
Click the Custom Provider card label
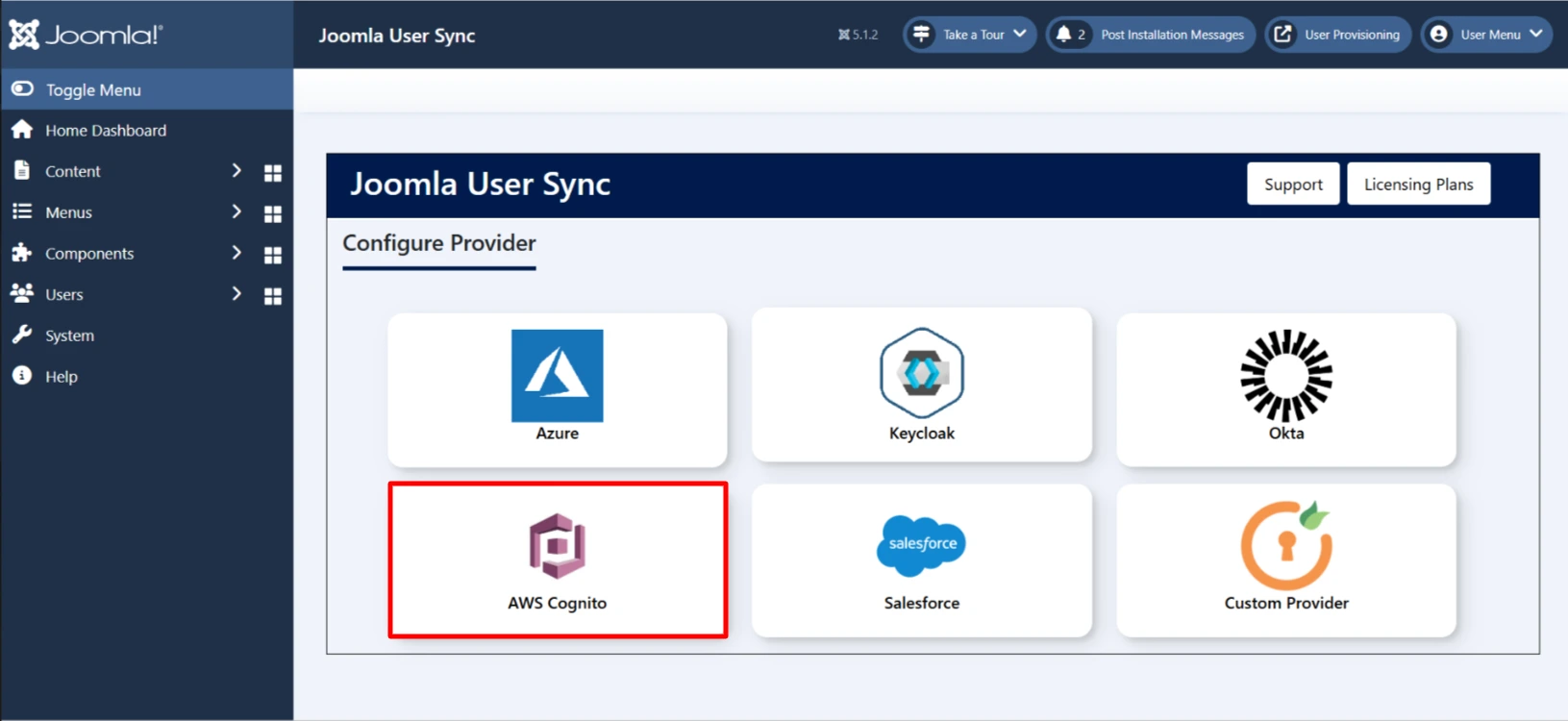pyautogui.click(x=1286, y=604)
